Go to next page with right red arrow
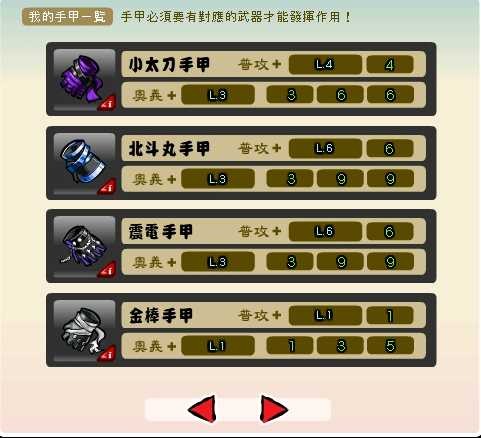This screenshot has height=438, width=481. (274, 409)
